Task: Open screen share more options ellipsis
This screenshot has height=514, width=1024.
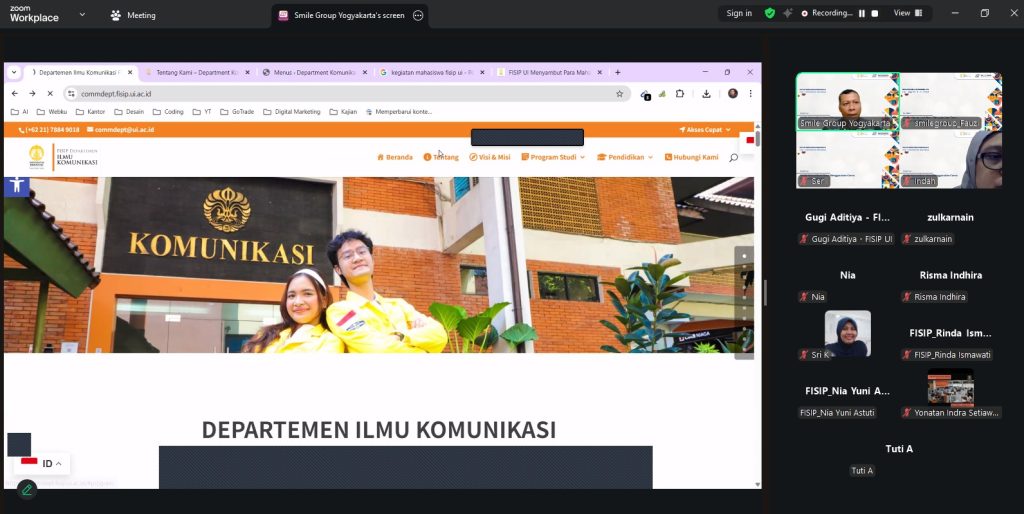Action: coord(418,15)
